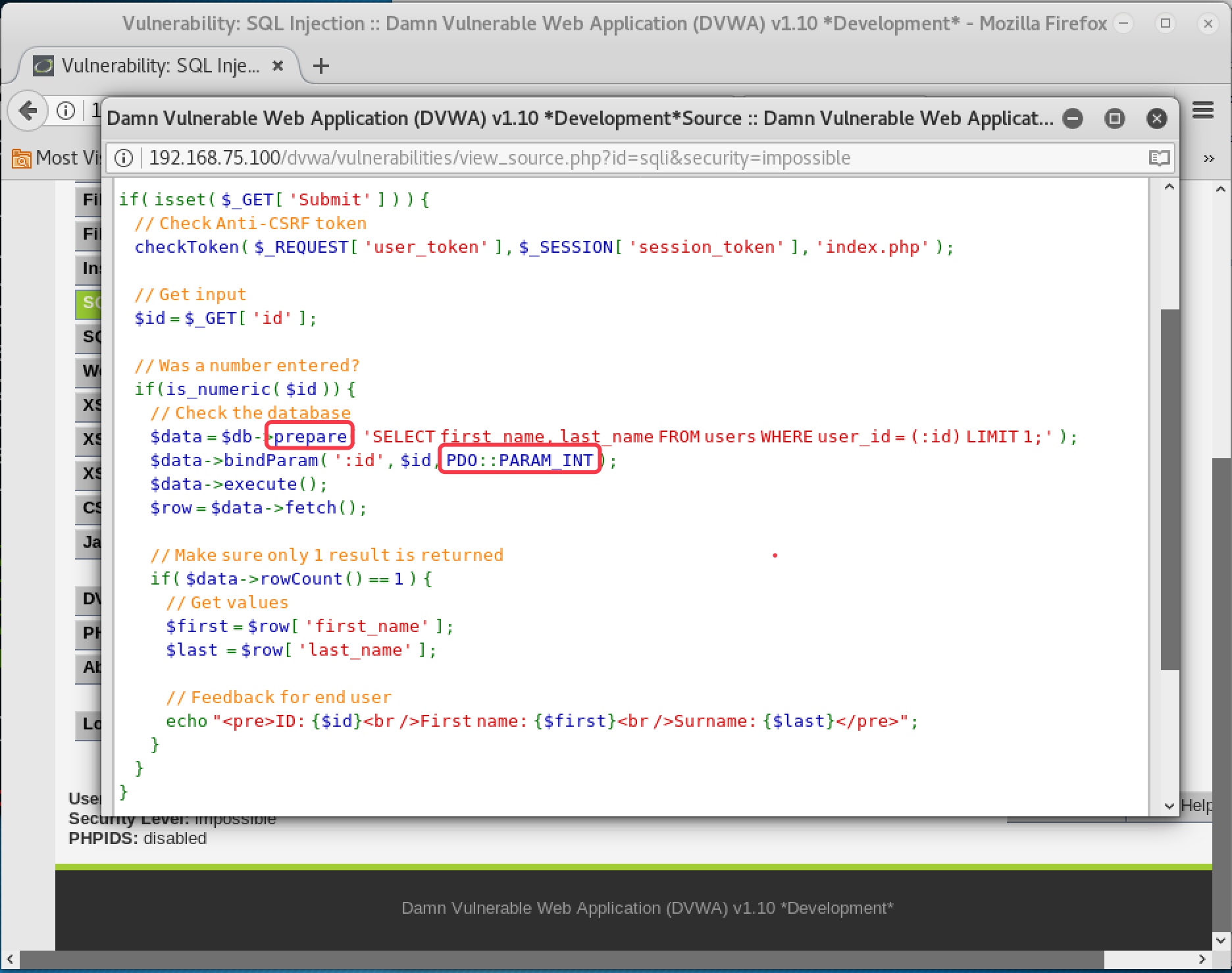1232x973 pixels.
Task: Click the "// Check Anti-CSRF token" comment
Action: click(251, 223)
